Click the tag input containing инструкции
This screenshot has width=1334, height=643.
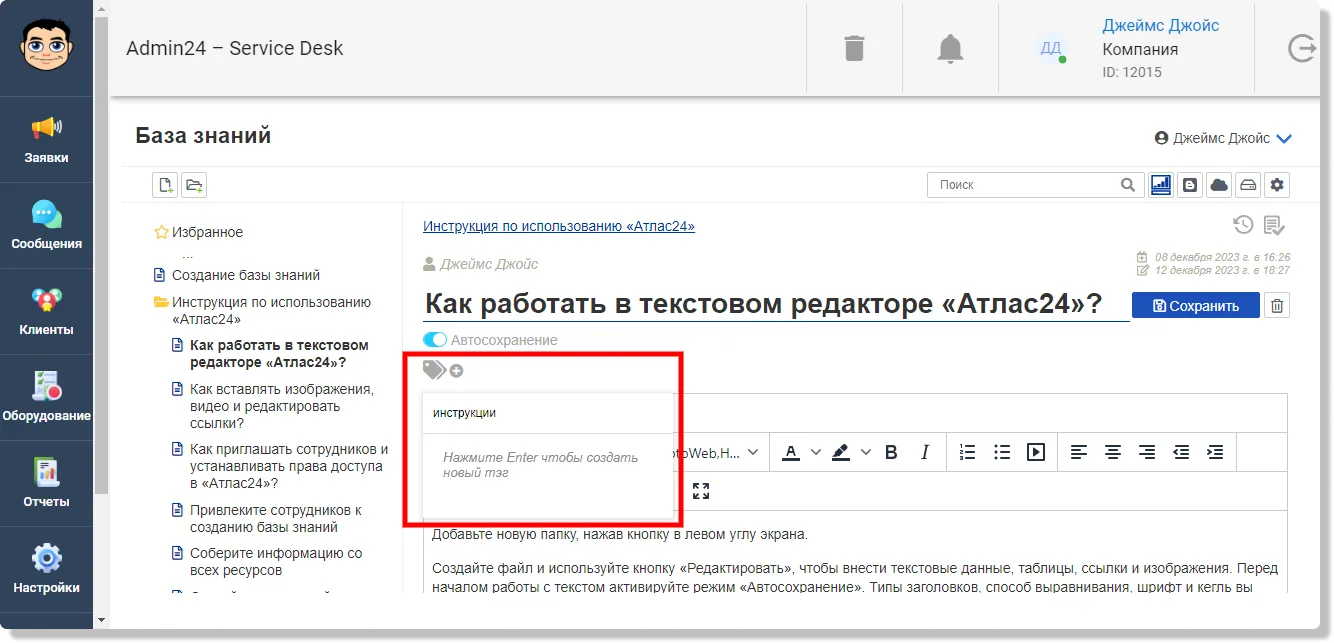pos(548,413)
